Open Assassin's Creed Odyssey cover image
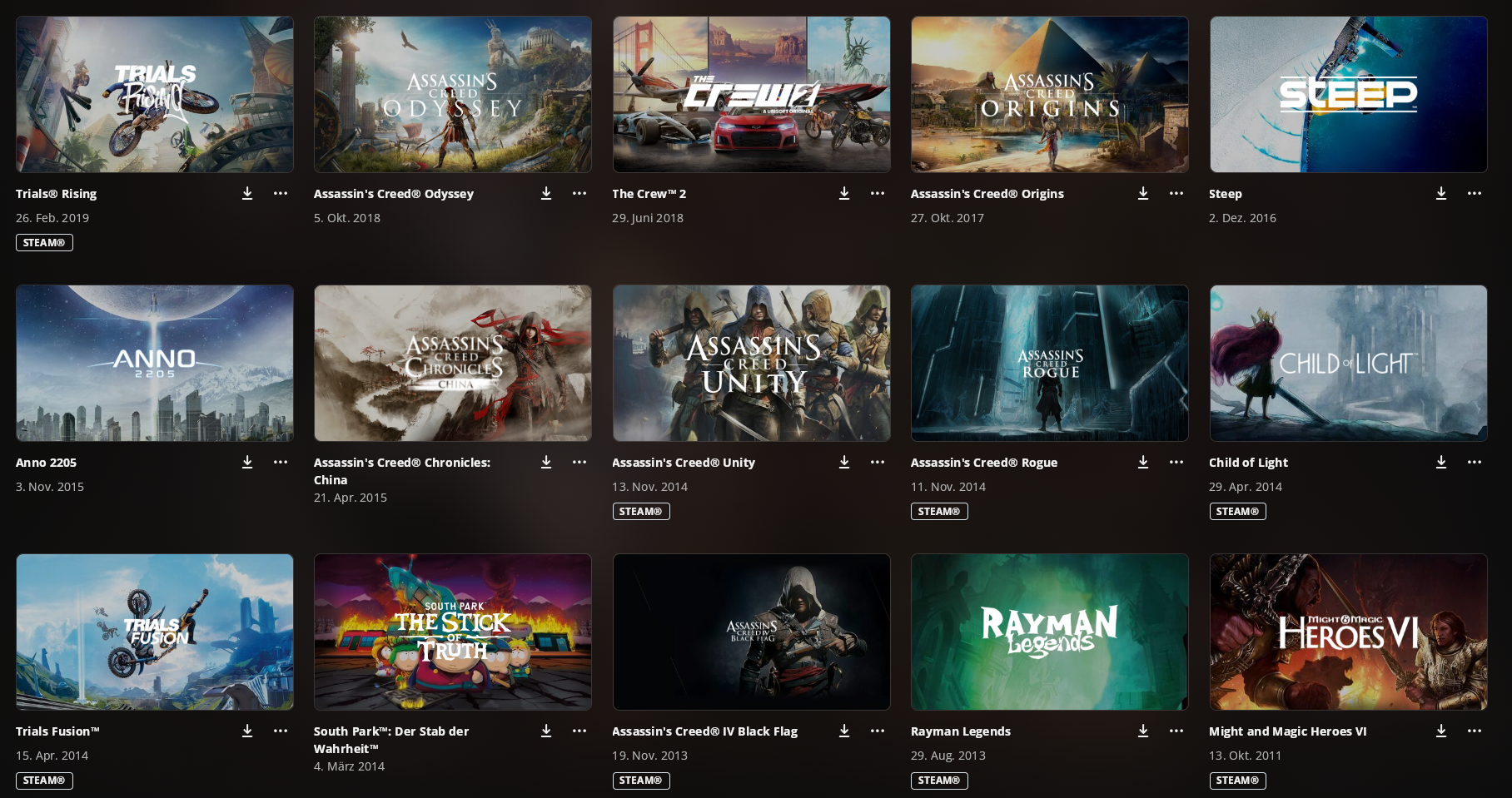1512x798 pixels. 453,94
